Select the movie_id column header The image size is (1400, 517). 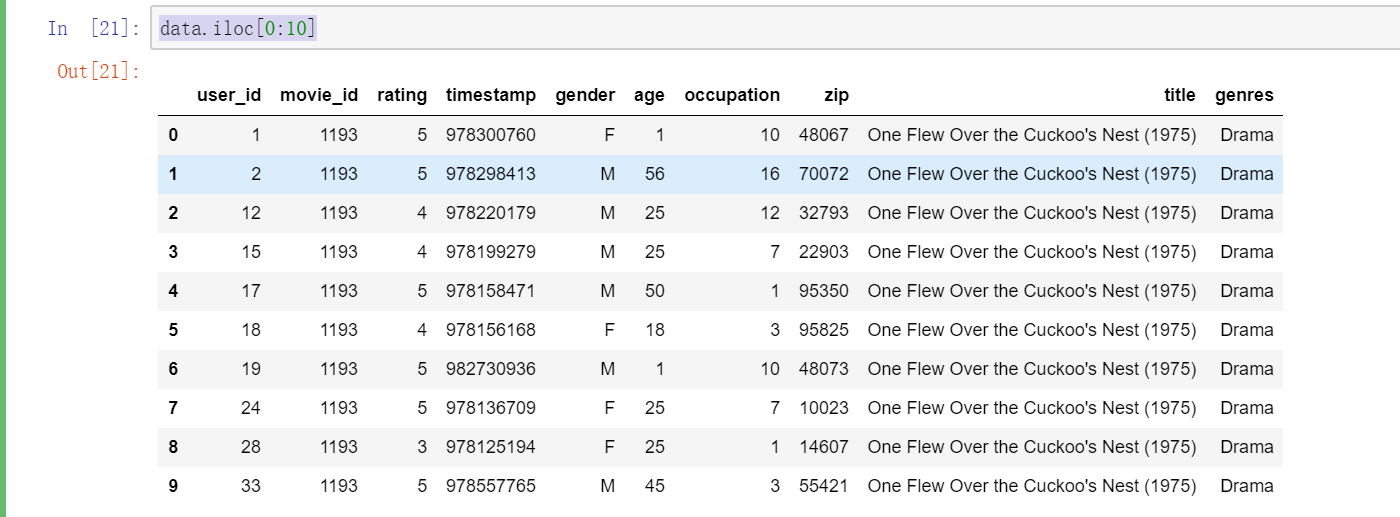click(x=319, y=95)
